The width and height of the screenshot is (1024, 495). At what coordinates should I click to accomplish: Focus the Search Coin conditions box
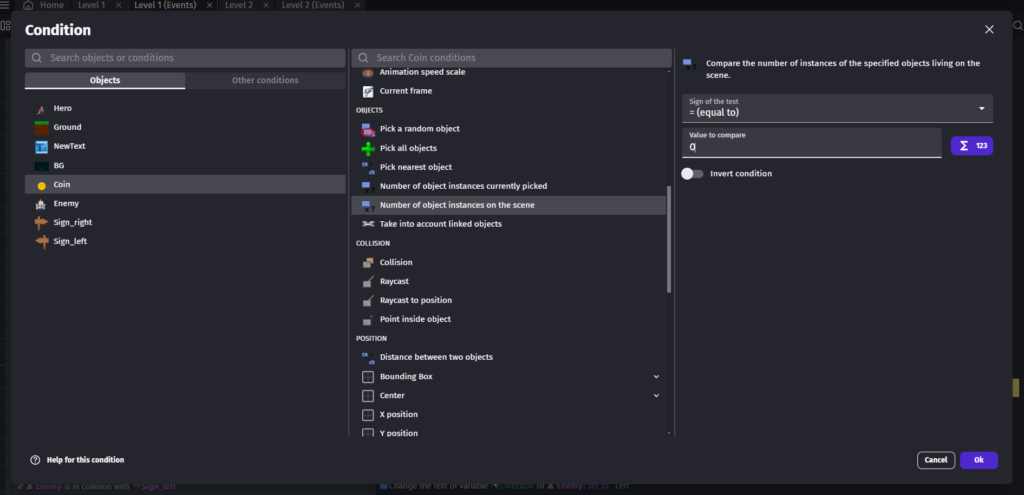(511, 57)
